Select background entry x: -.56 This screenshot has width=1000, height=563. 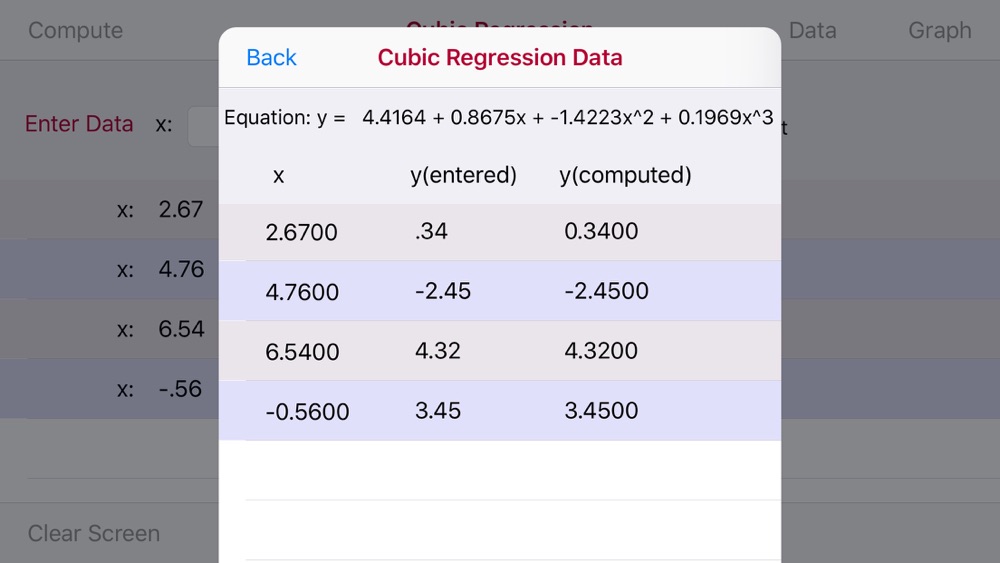(109, 389)
